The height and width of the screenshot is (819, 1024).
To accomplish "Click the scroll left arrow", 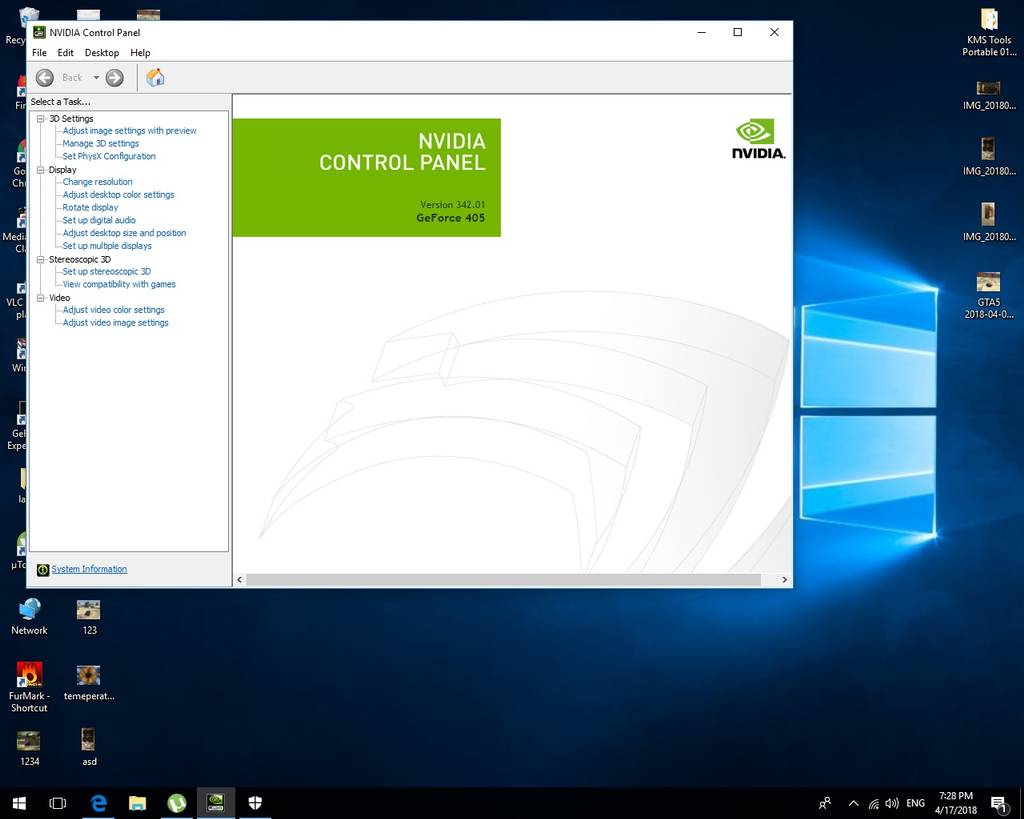I will point(240,580).
